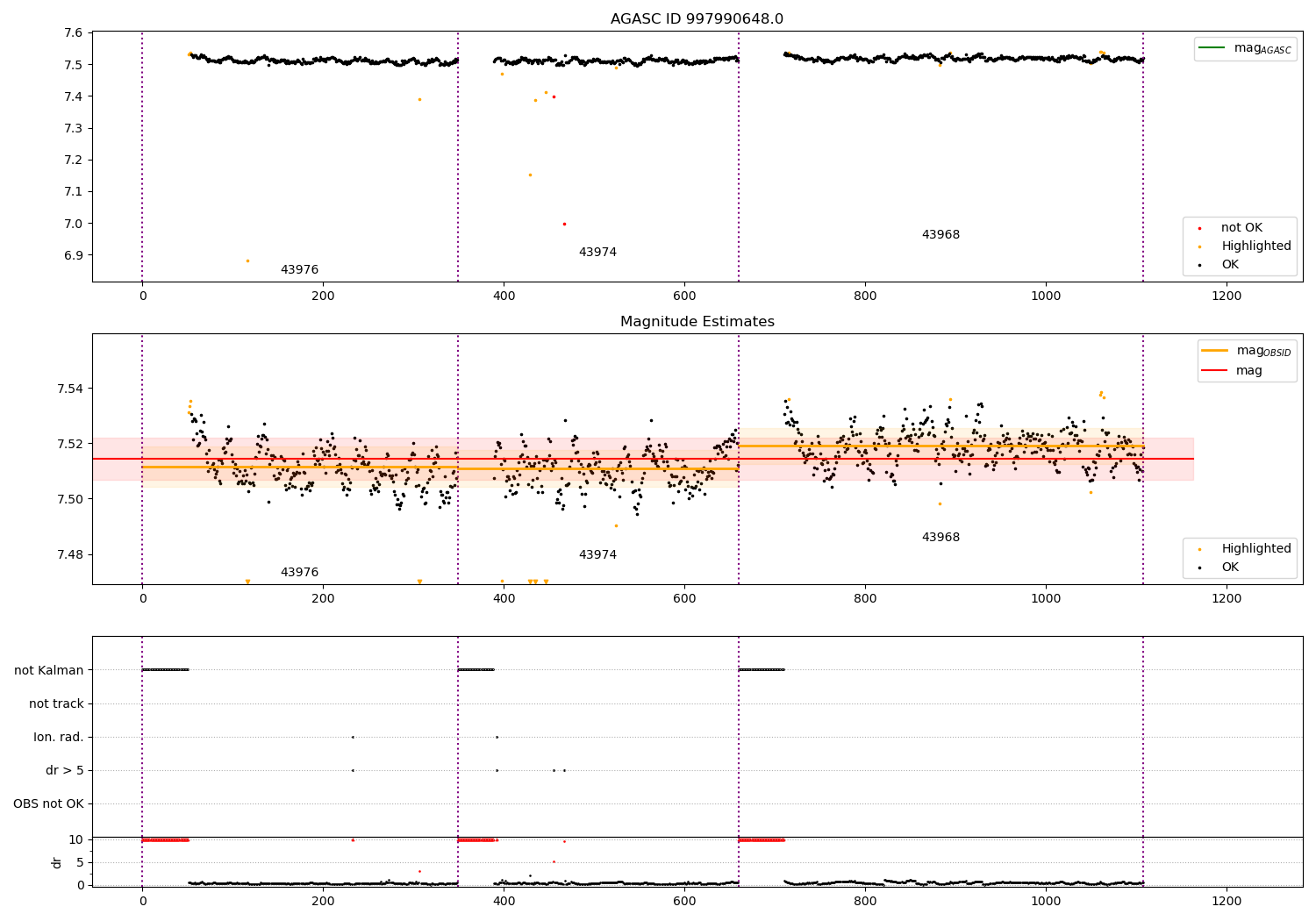Click the 7.48 y-axis tick label
The height and width of the screenshot is (921, 1316).
click(x=71, y=555)
